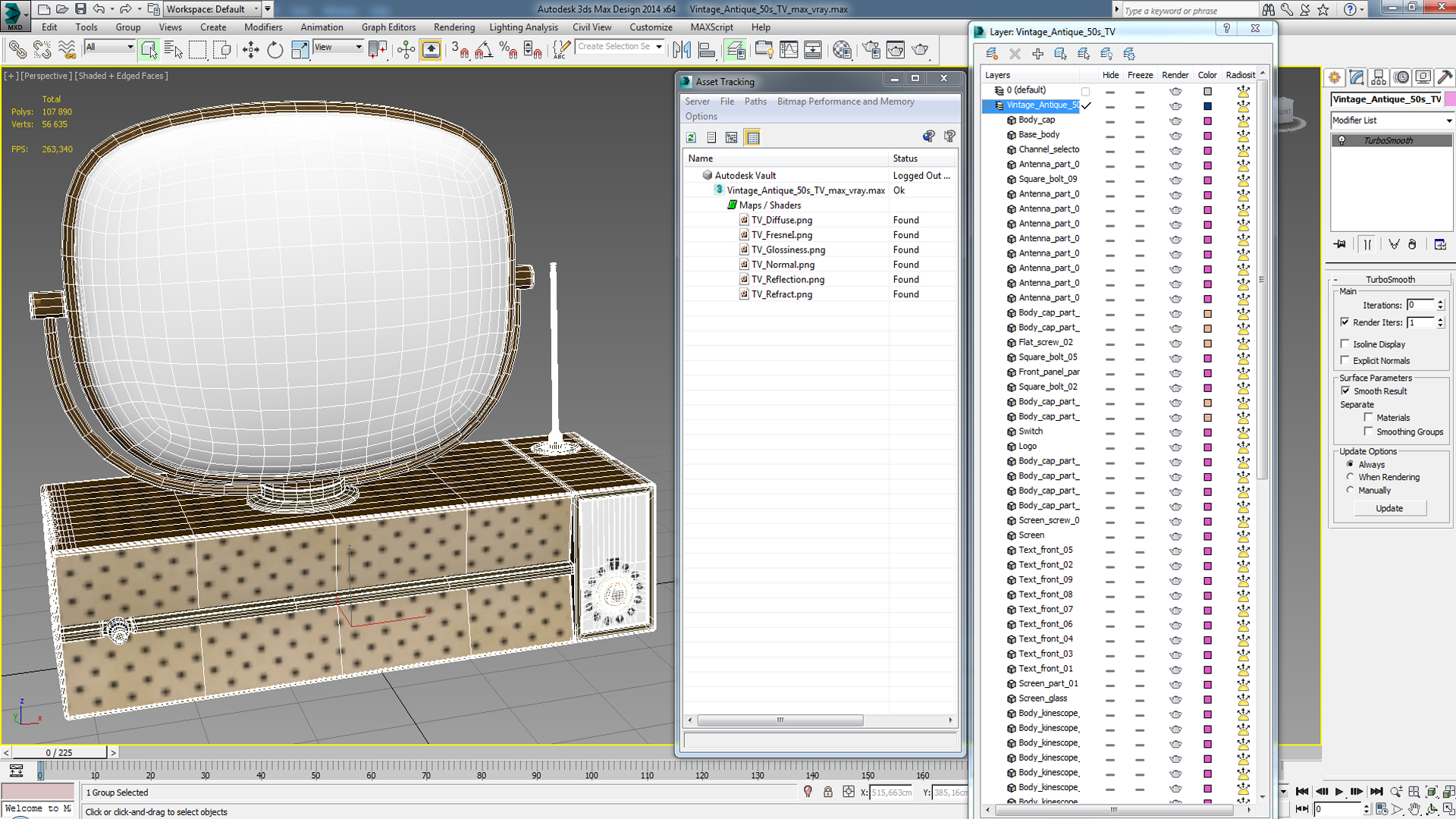Click the Align tool icon
Viewport: 1456px width, 819px height.
(x=707, y=50)
